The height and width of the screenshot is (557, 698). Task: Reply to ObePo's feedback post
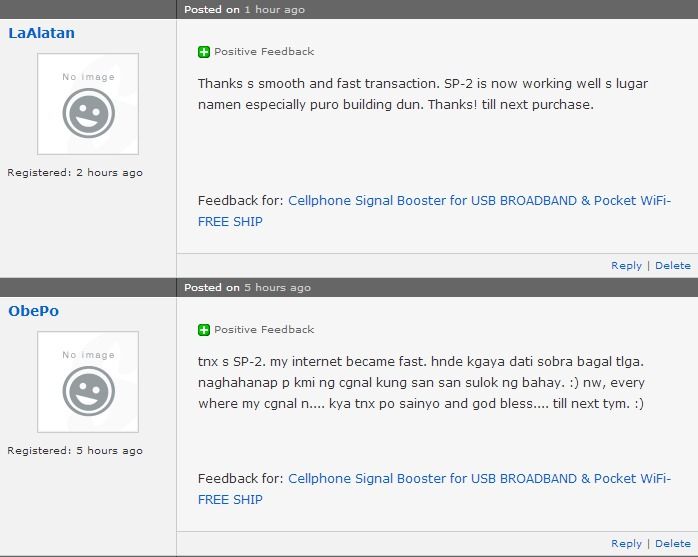point(626,544)
